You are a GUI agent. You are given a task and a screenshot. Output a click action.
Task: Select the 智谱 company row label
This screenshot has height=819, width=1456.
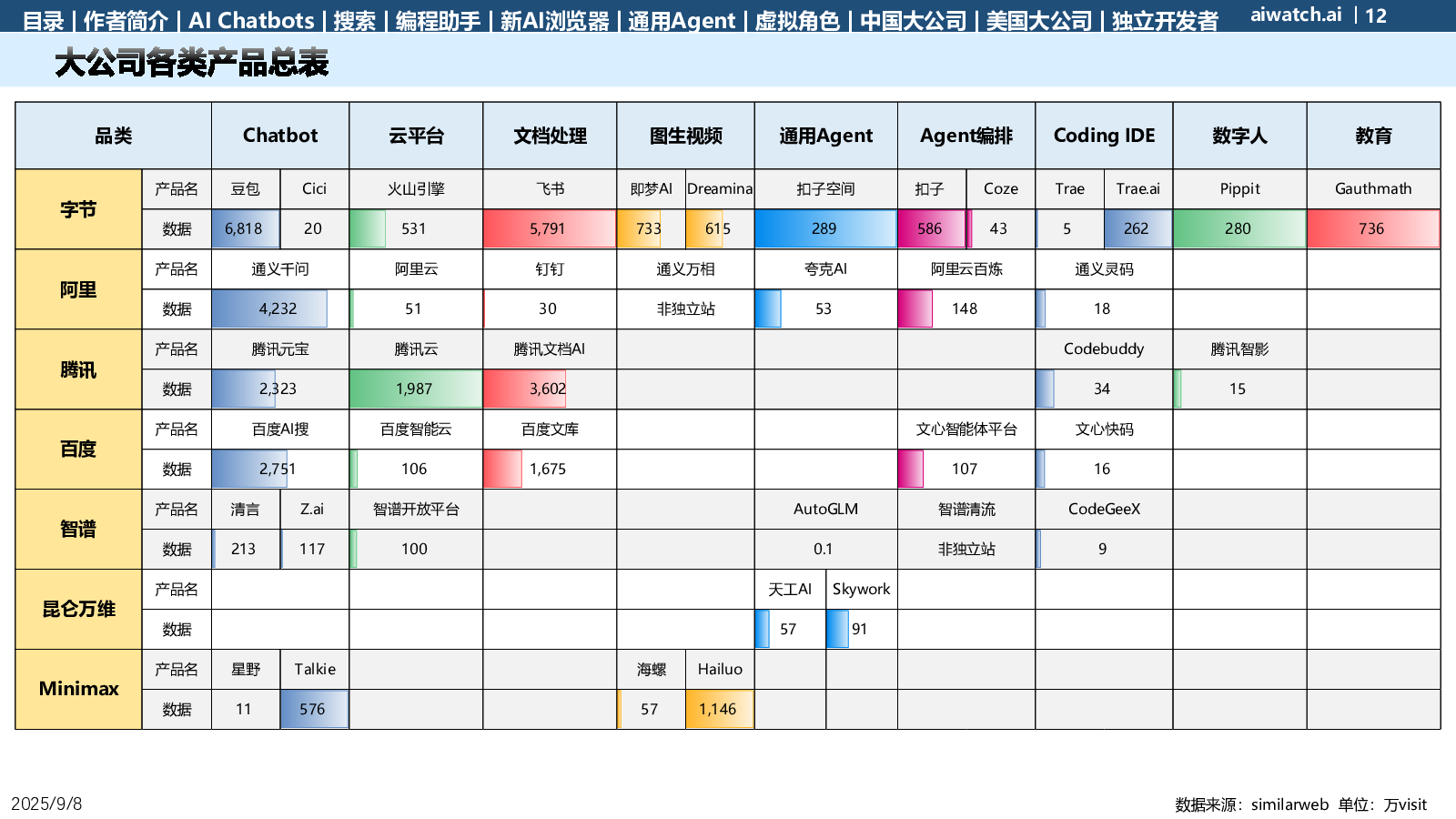(x=78, y=530)
